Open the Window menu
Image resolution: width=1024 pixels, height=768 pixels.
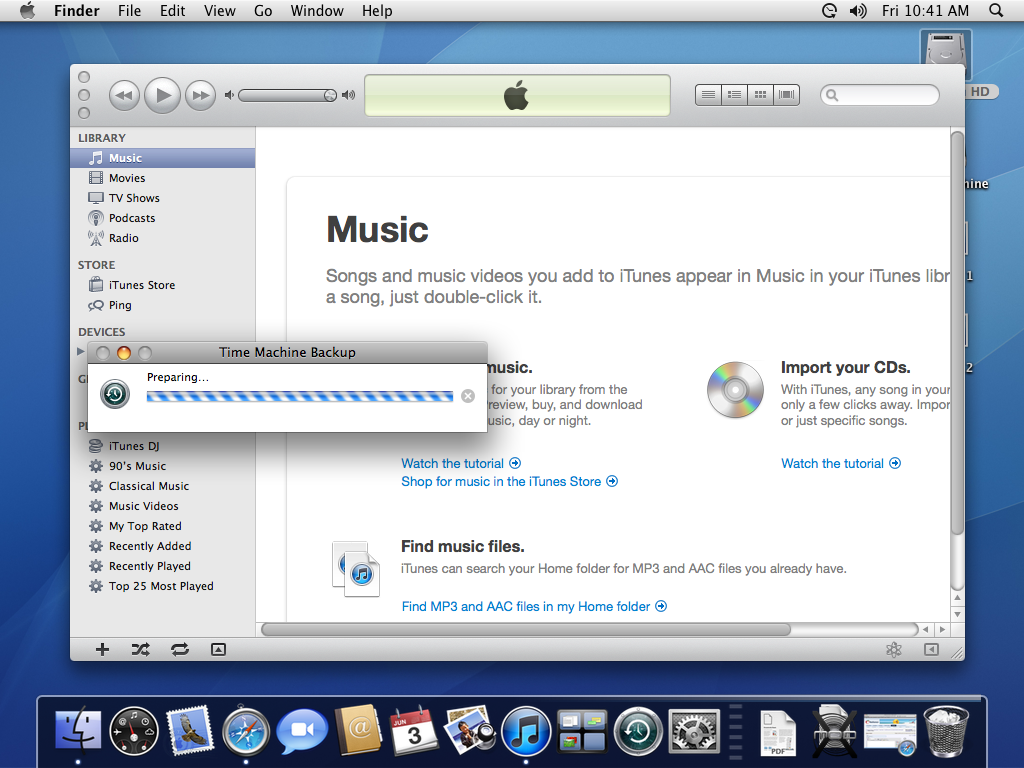click(x=317, y=10)
